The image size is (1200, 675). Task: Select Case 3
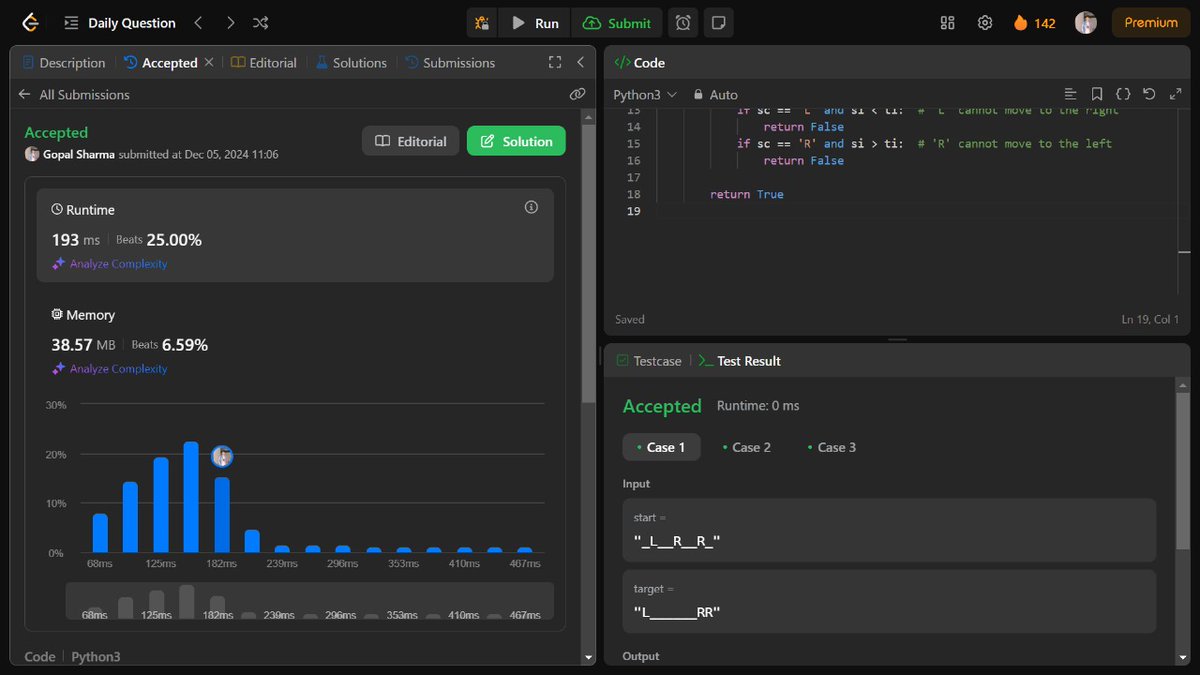[x=831, y=447]
